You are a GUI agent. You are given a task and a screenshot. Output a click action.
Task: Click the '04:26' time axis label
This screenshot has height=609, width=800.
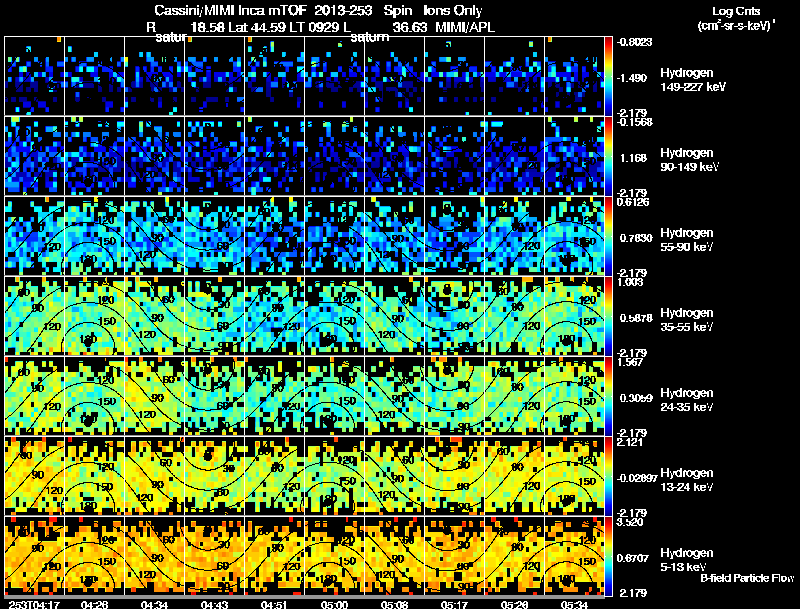pyautogui.click(x=94, y=604)
